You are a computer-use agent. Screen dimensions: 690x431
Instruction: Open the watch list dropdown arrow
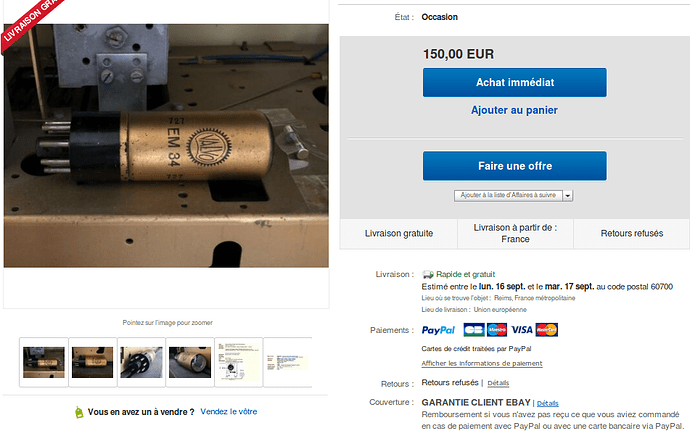click(x=568, y=195)
